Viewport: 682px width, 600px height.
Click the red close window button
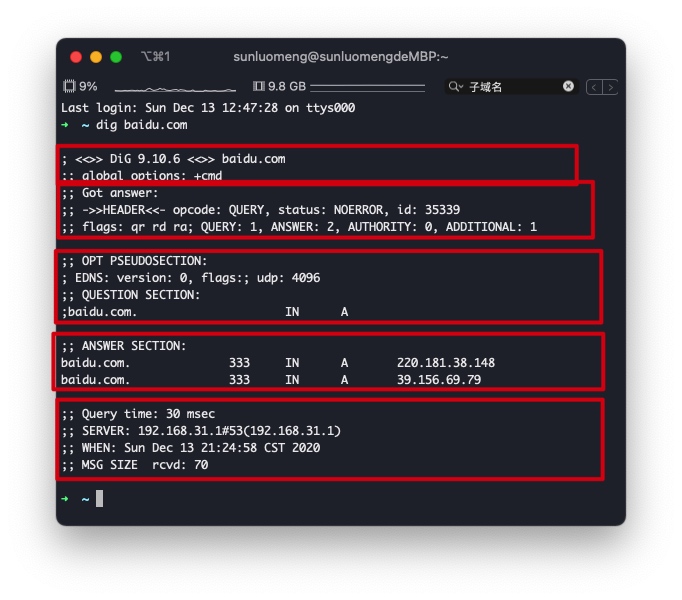[x=76, y=57]
